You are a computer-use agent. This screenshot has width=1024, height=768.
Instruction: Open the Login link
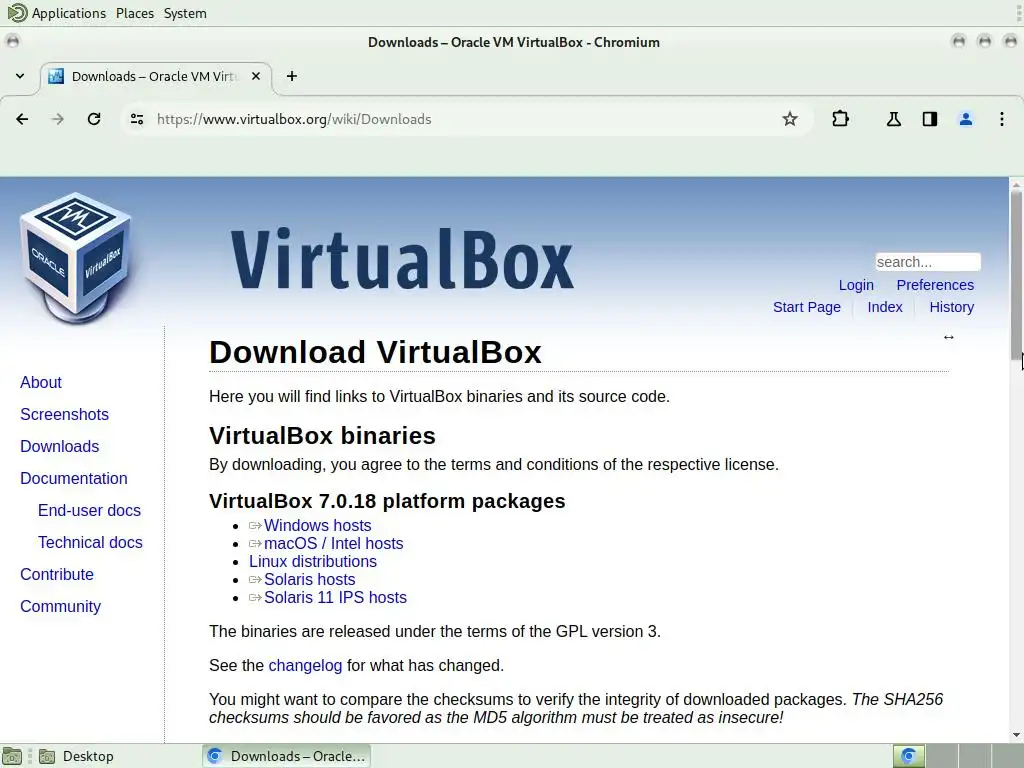(x=856, y=285)
